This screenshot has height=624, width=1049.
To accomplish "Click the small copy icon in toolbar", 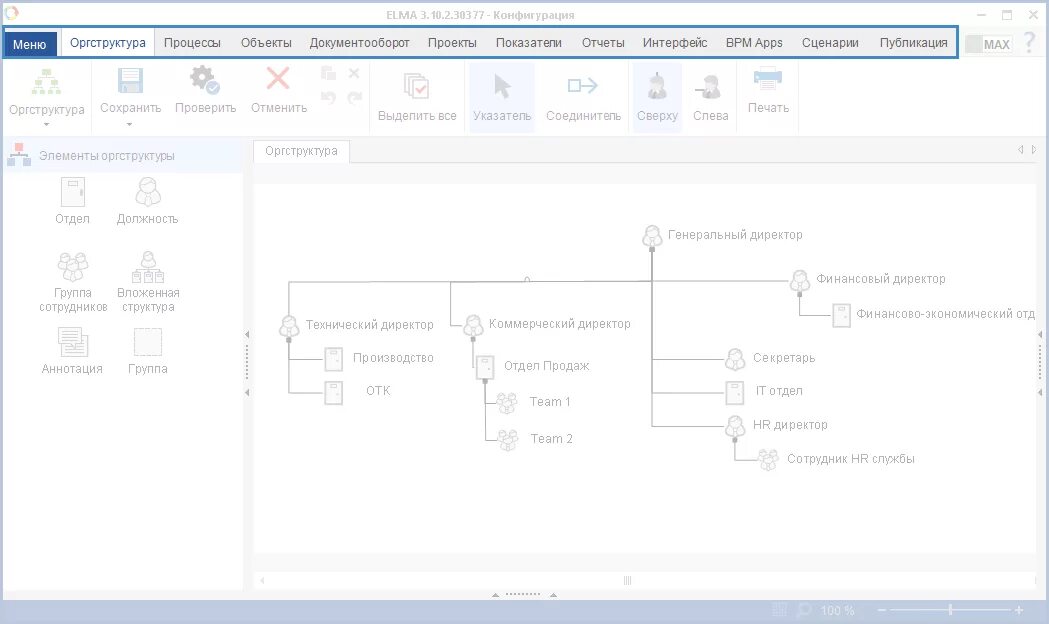I will coord(328,73).
